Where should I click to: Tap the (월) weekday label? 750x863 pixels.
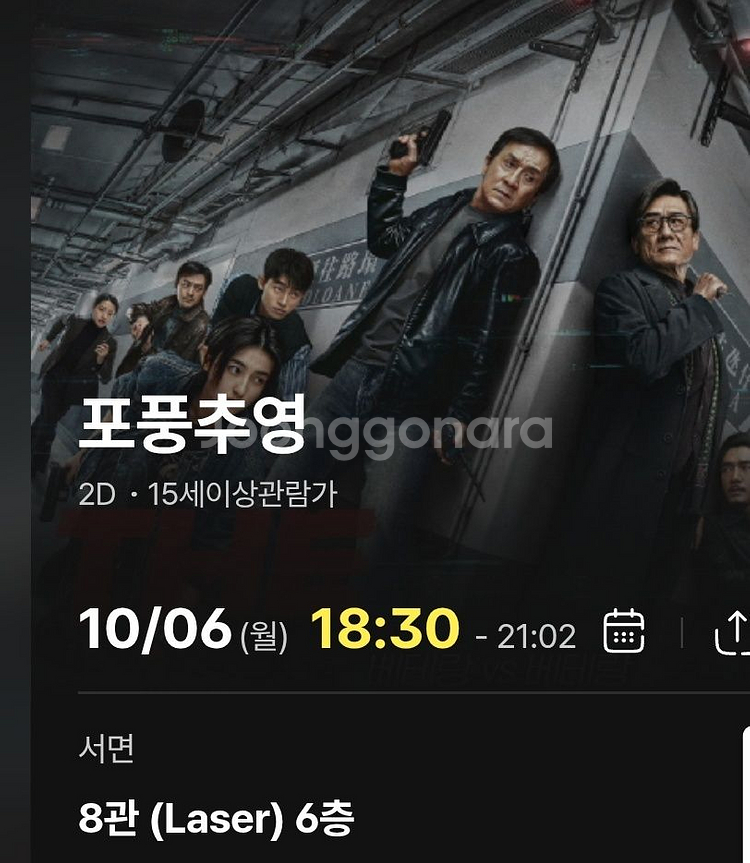264,636
